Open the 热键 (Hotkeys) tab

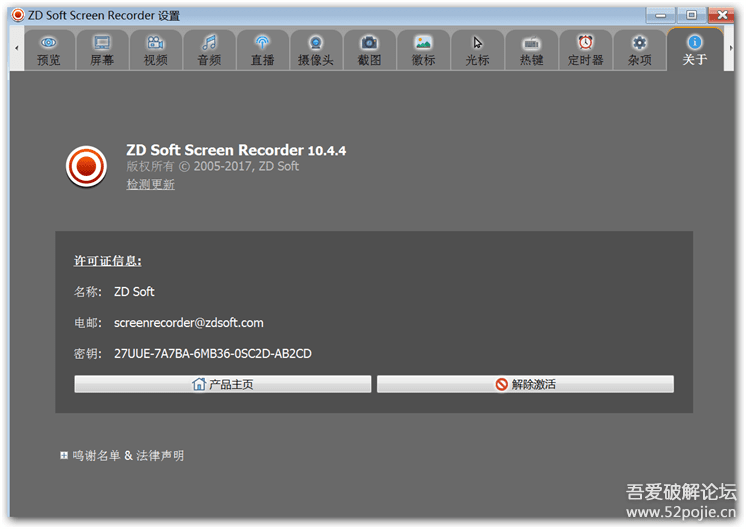point(531,50)
